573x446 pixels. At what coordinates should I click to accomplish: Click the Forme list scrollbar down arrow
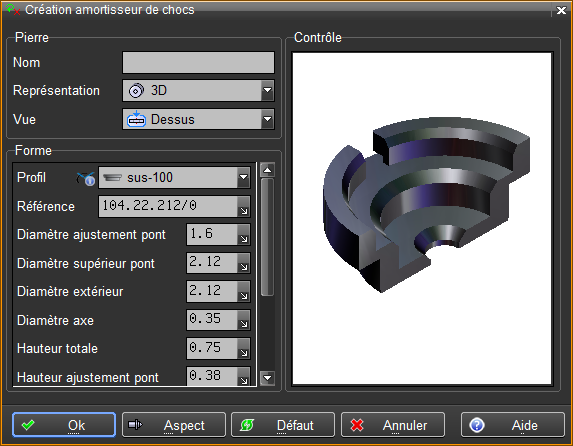(x=267, y=378)
